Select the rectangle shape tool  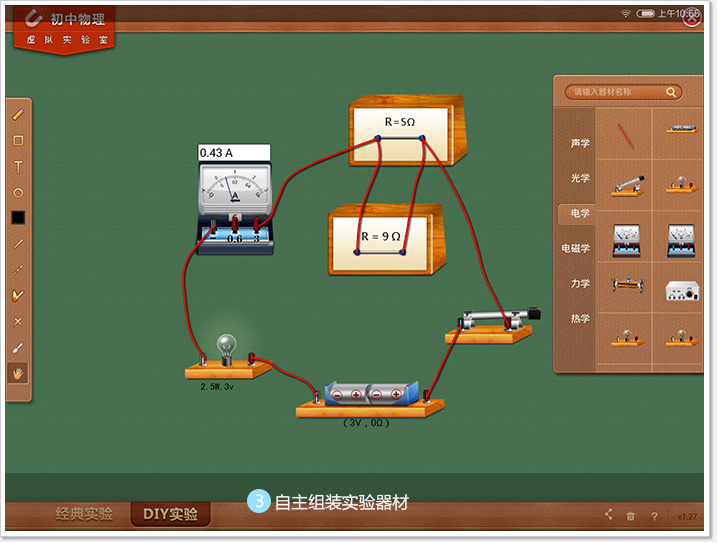point(18,141)
